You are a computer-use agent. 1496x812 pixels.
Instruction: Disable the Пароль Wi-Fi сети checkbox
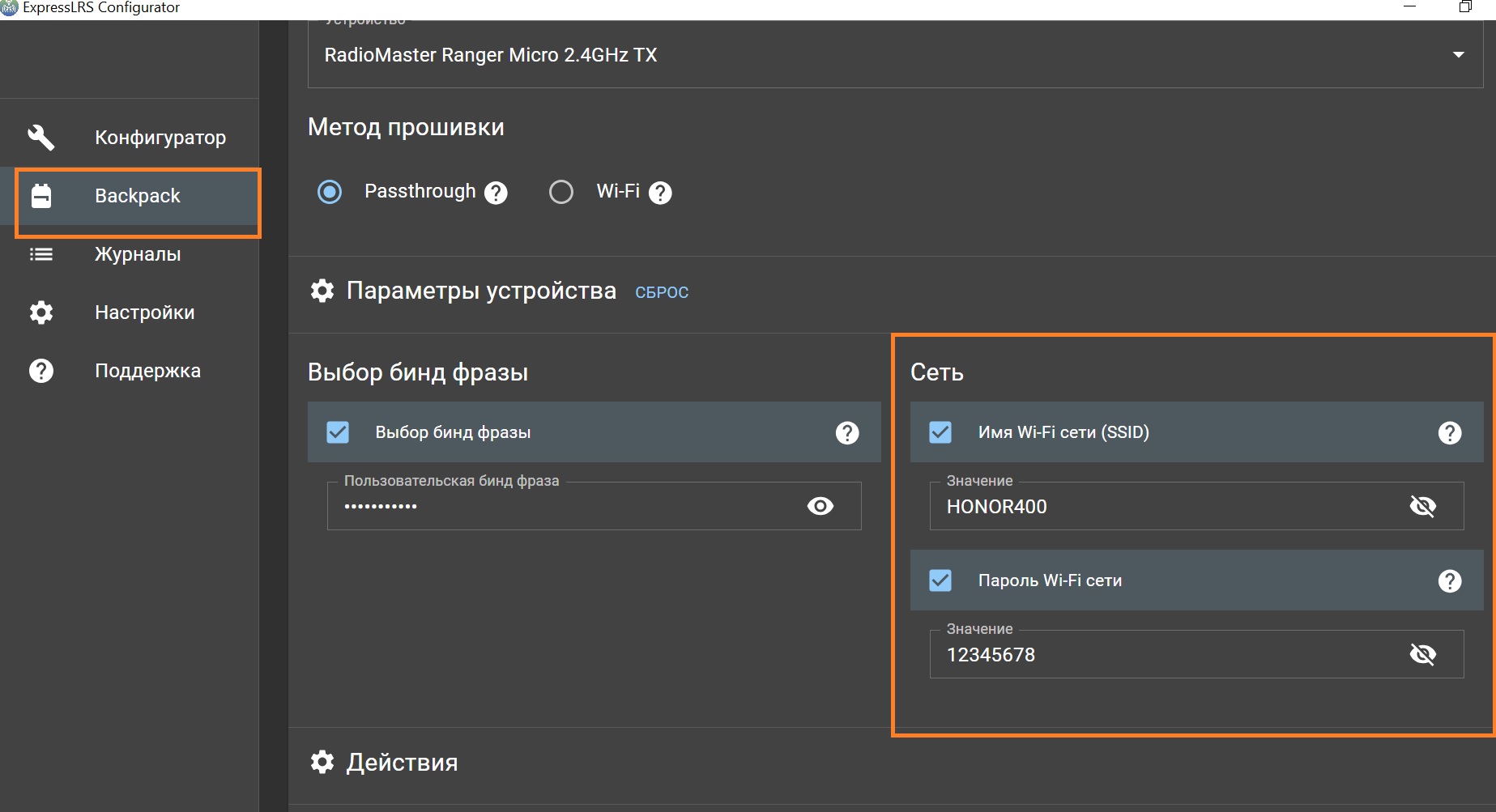(x=940, y=580)
